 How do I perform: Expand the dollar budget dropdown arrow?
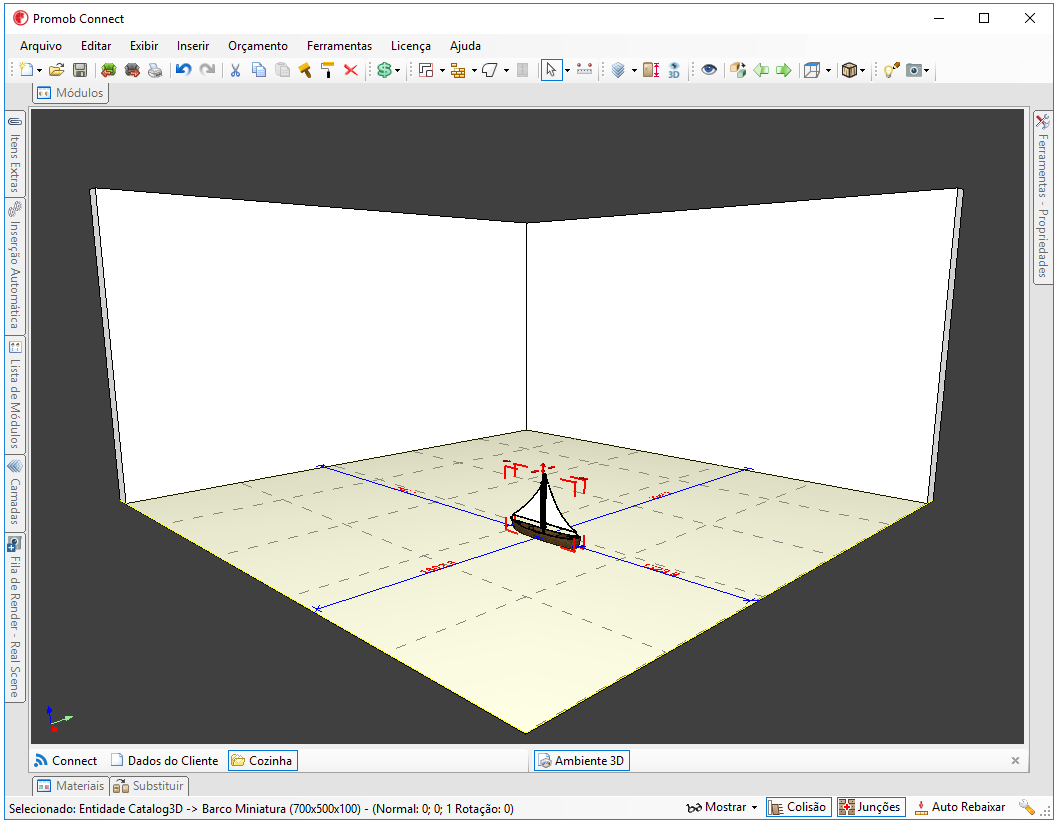click(x=397, y=70)
